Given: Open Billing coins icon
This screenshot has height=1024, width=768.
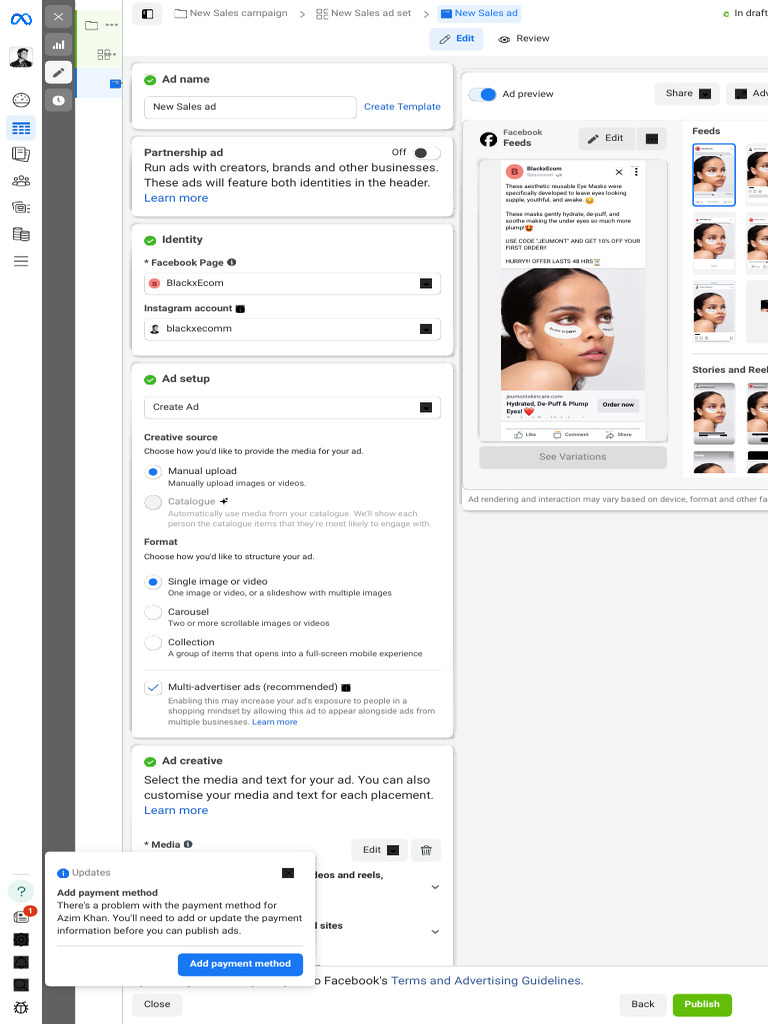Looking at the screenshot, I should (21, 234).
